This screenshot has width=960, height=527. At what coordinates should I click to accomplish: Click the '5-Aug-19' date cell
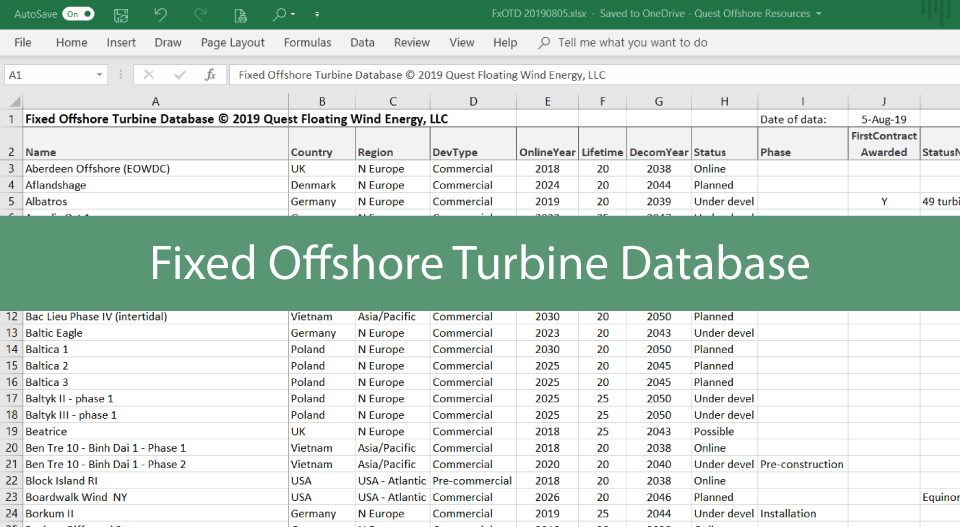883,119
